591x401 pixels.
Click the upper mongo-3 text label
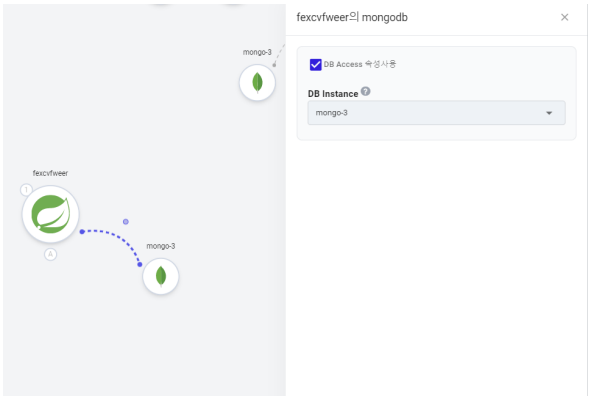(x=257, y=52)
